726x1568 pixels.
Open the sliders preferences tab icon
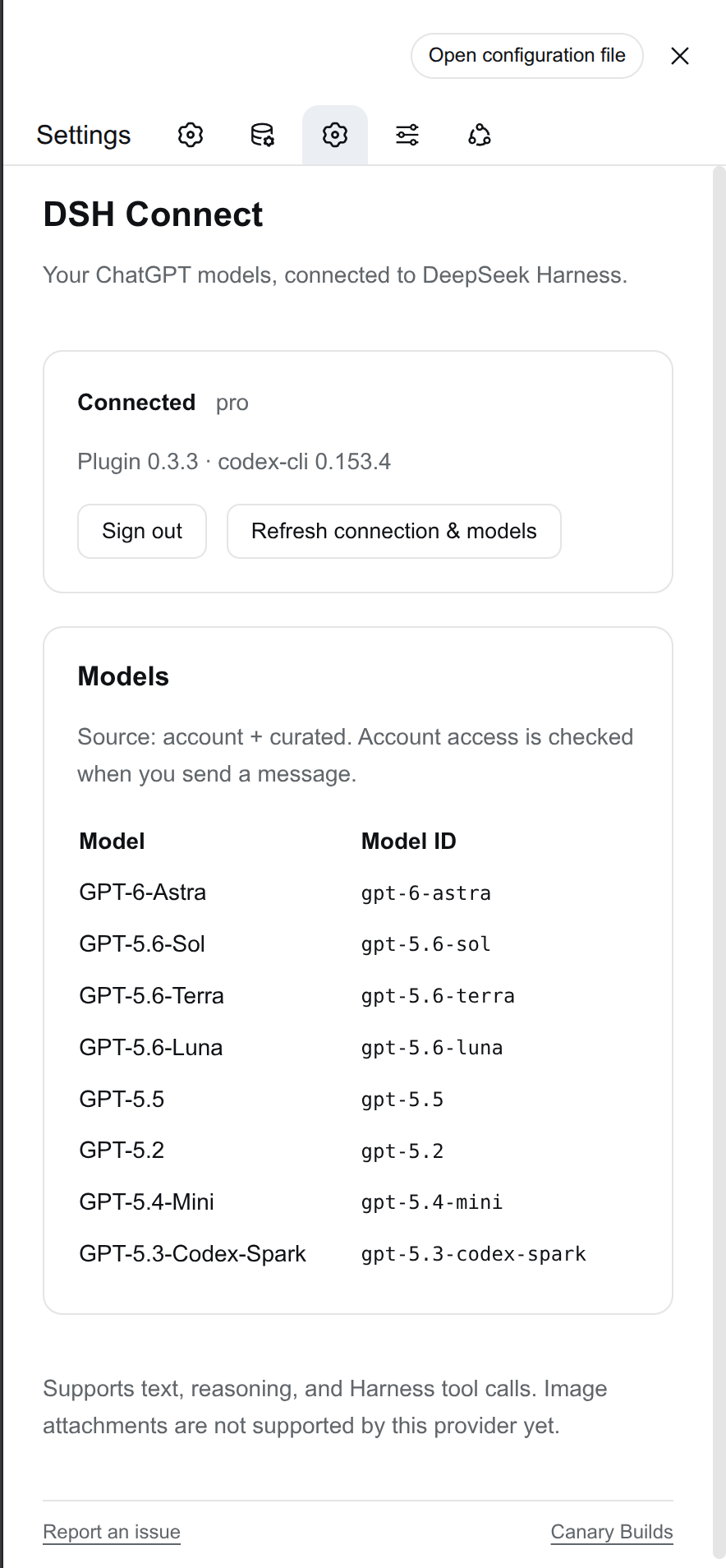pyautogui.click(x=407, y=135)
